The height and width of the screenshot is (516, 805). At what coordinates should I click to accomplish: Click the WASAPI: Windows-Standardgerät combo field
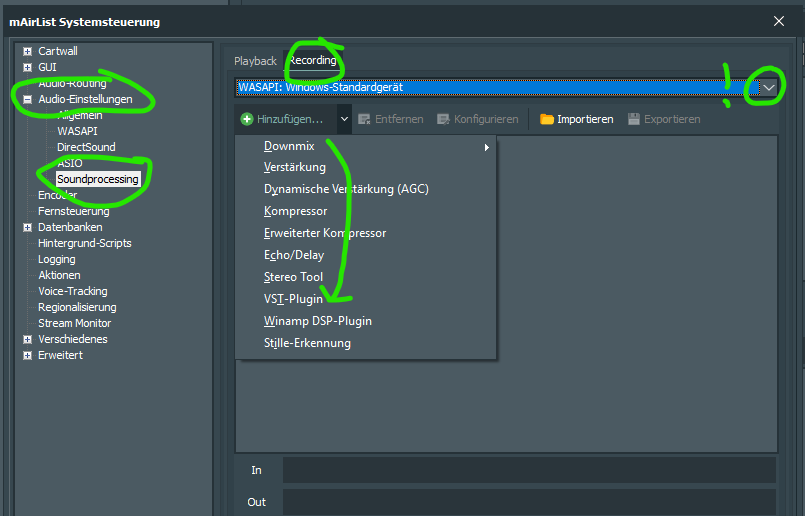[497, 87]
